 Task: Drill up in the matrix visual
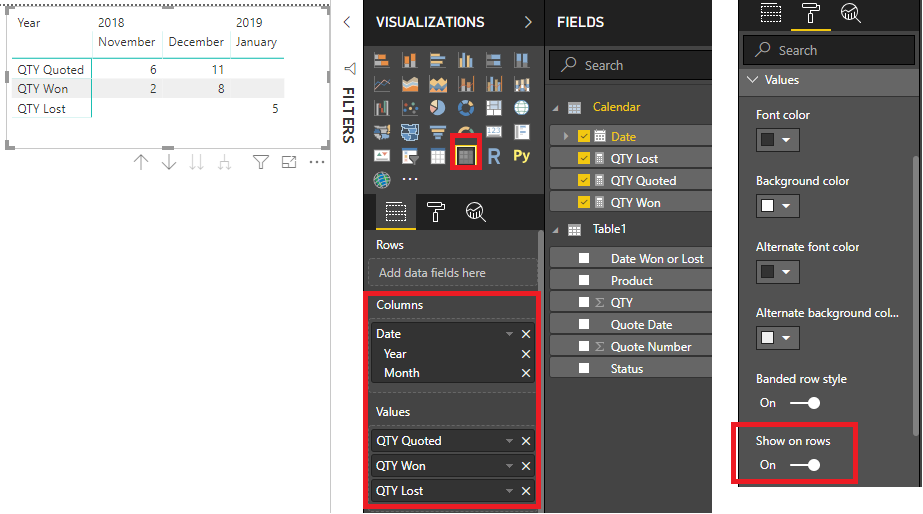tap(141, 163)
